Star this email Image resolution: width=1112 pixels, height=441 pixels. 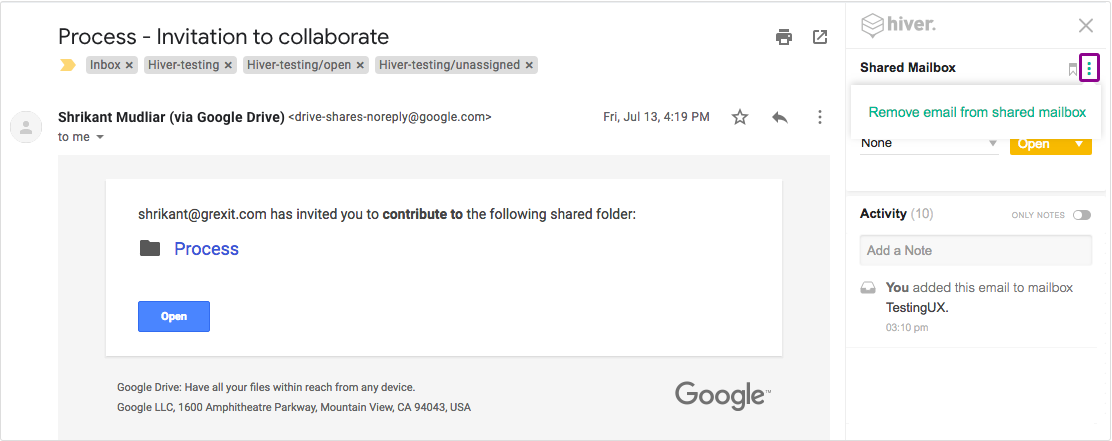click(740, 117)
